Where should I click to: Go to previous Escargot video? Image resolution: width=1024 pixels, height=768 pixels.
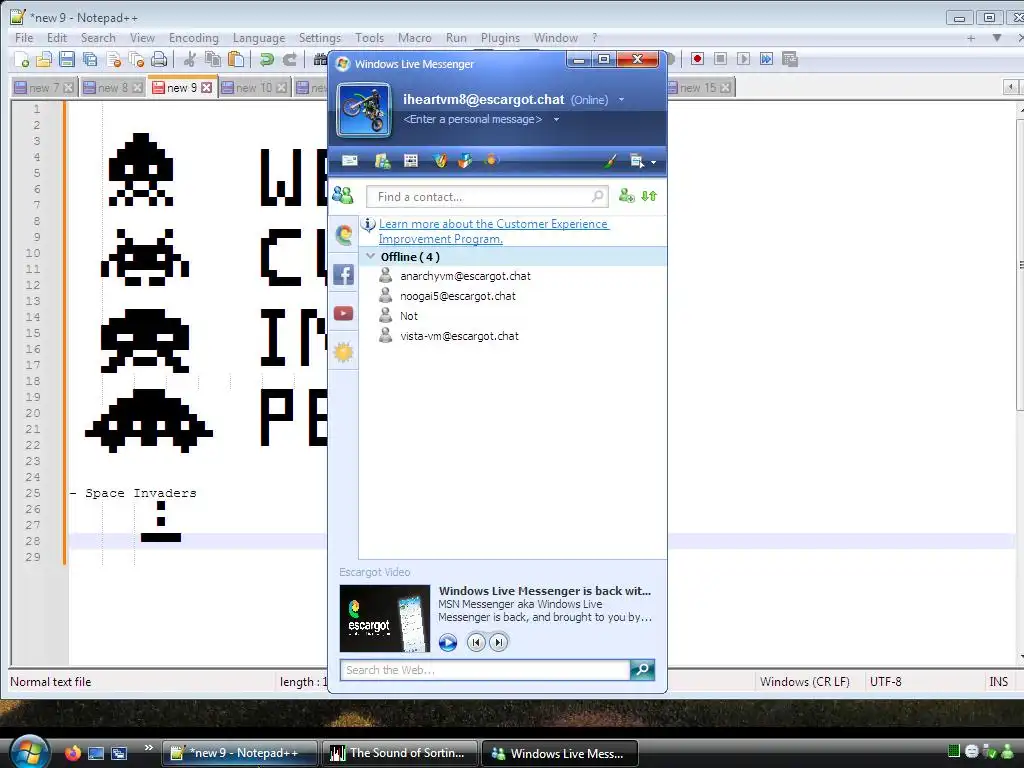[476, 643]
